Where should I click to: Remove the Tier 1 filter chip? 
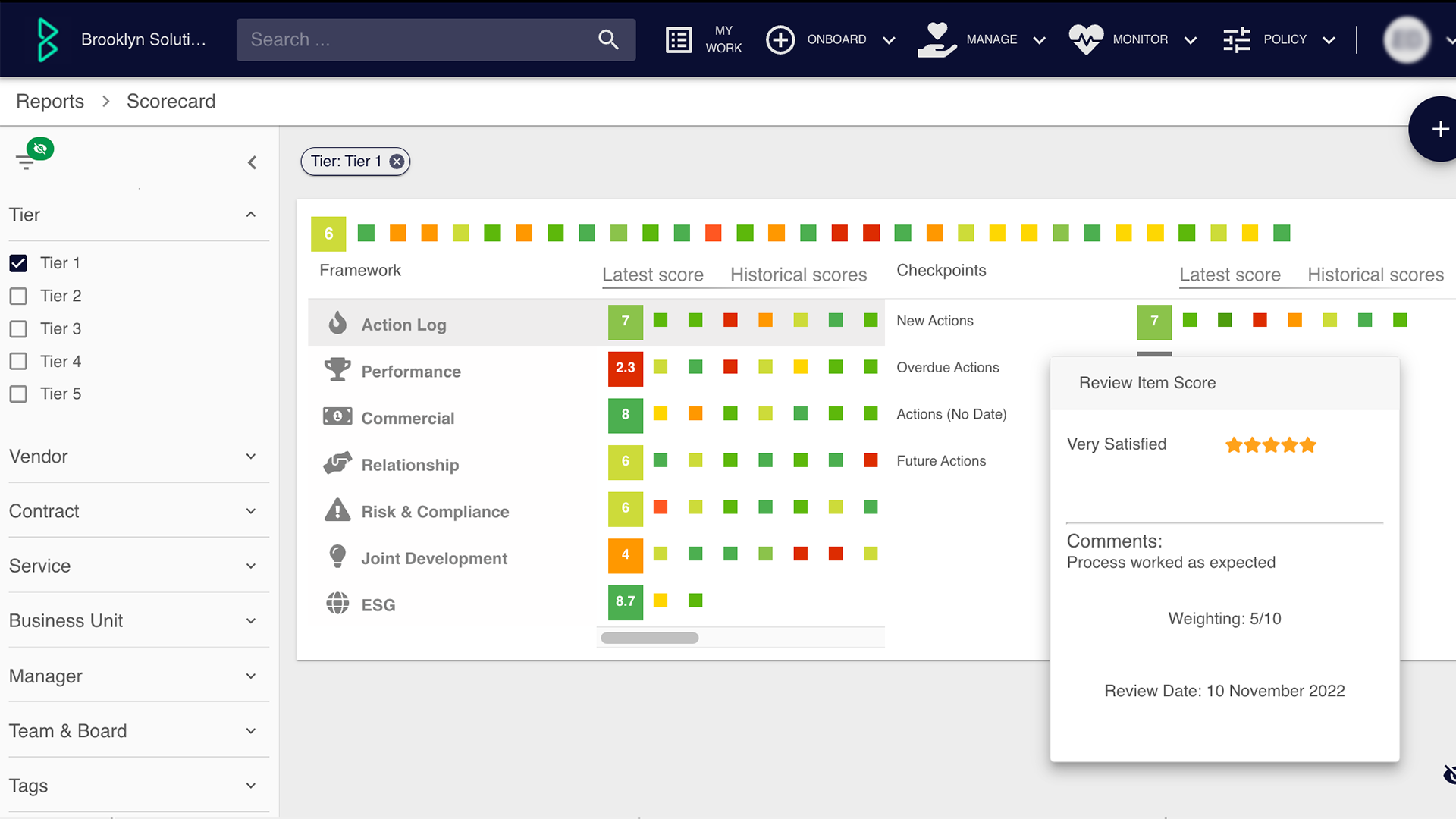pos(397,162)
